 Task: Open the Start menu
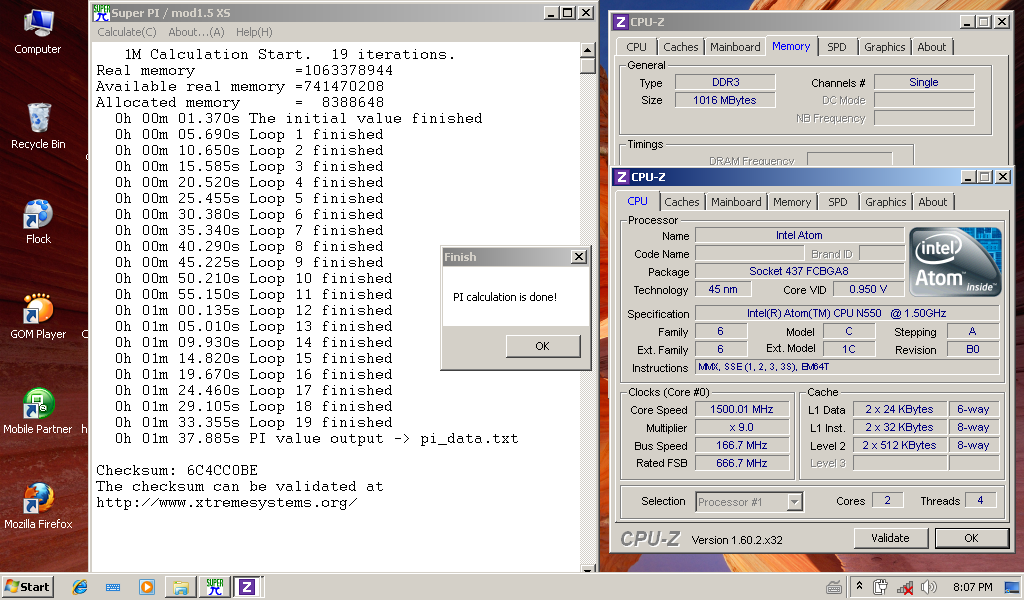tap(27, 587)
